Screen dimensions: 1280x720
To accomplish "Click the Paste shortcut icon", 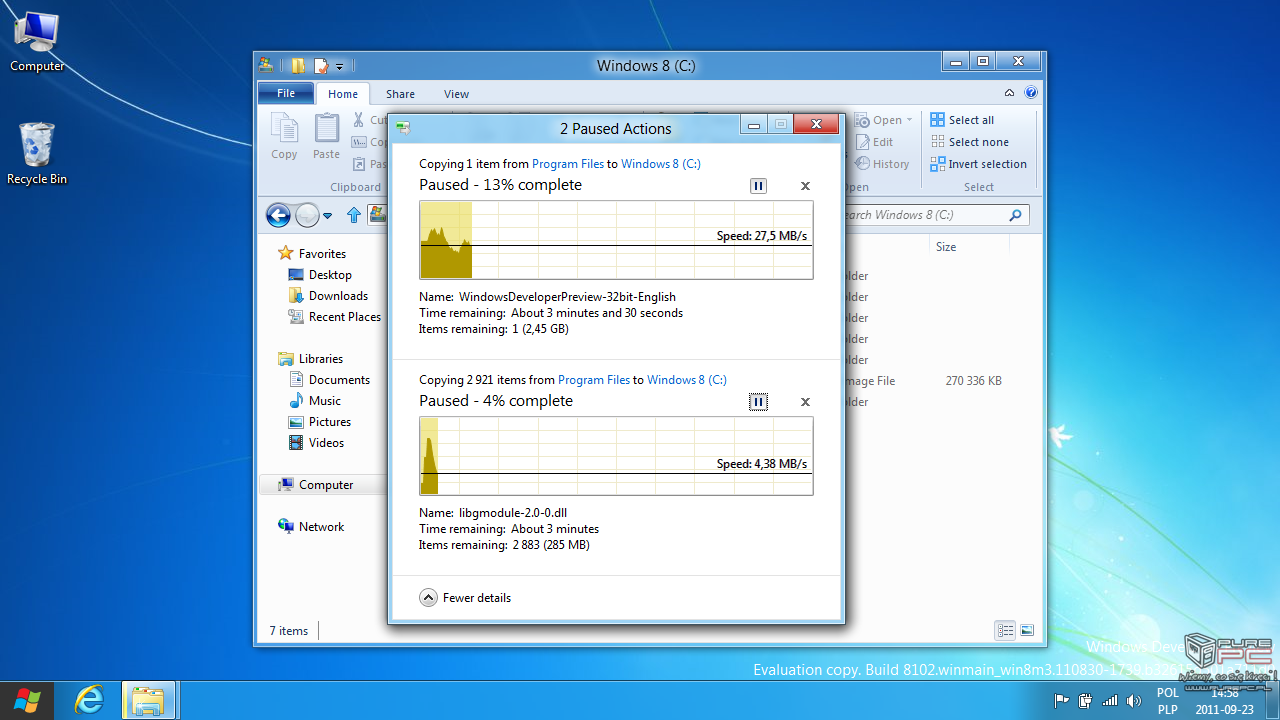I will point(360,164).
